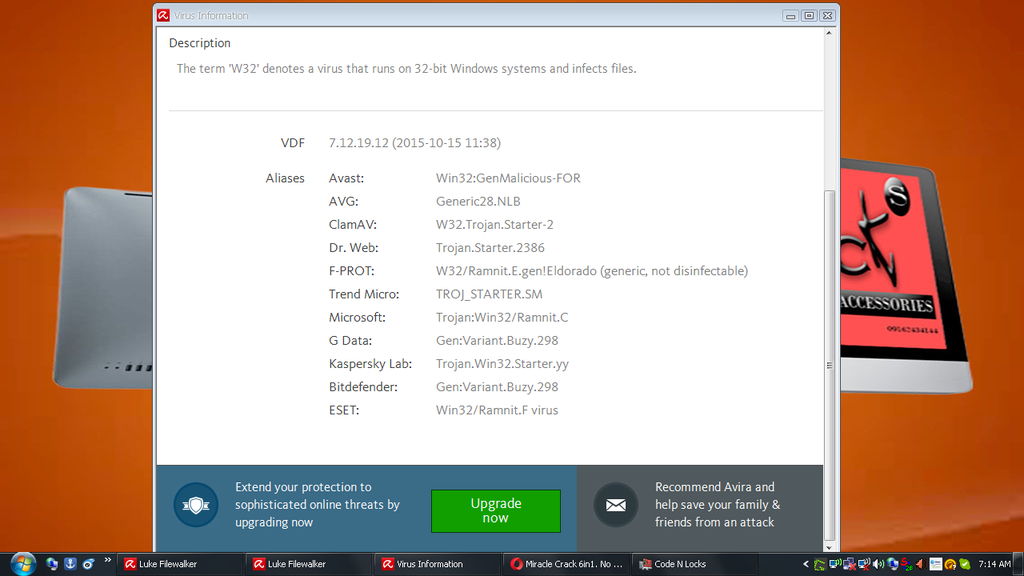
Task: Maximize the Virus Information window
Action: pyautogui.click(x=809, y=15)
